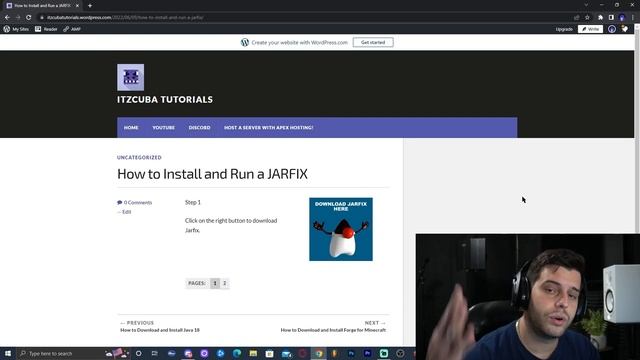
Task: Click the ItzCuba site logo image
Action: point(131,77)
